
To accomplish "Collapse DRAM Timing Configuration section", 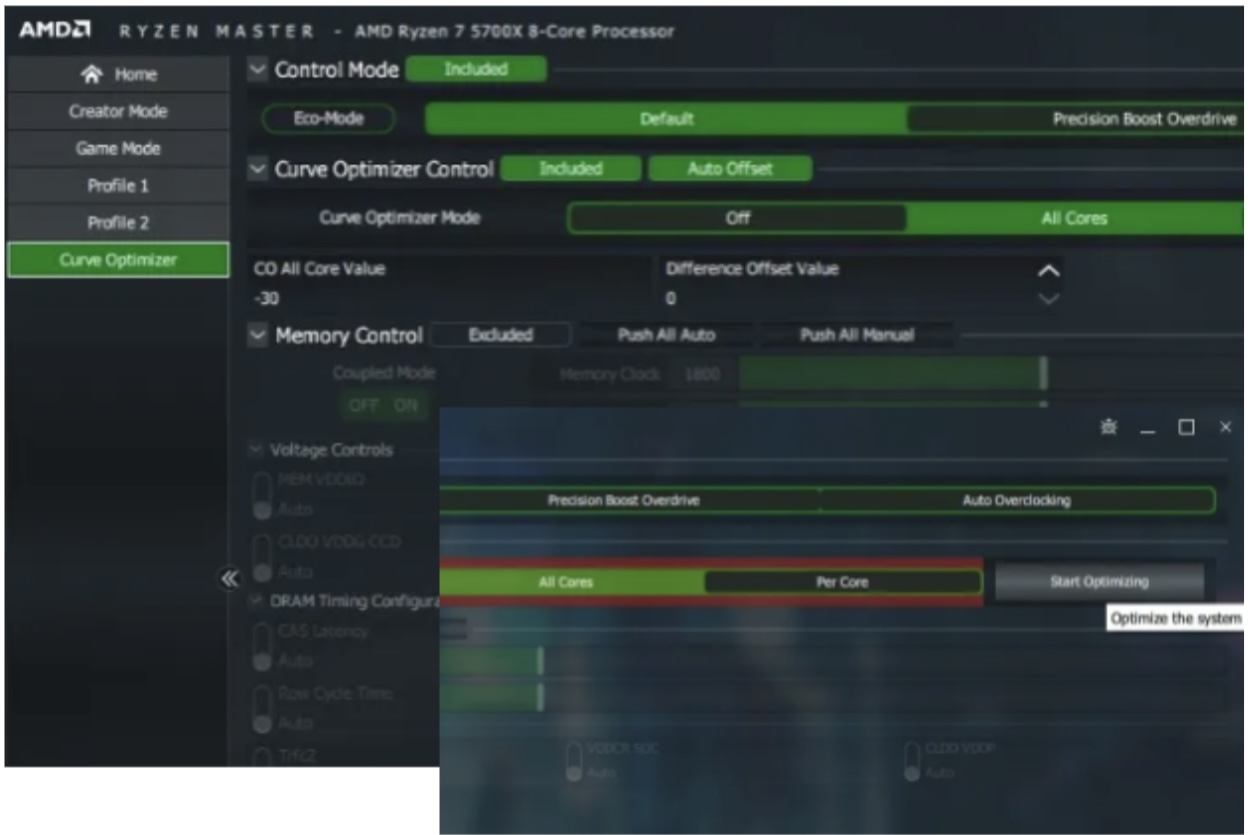I will [x=257, y=601].
